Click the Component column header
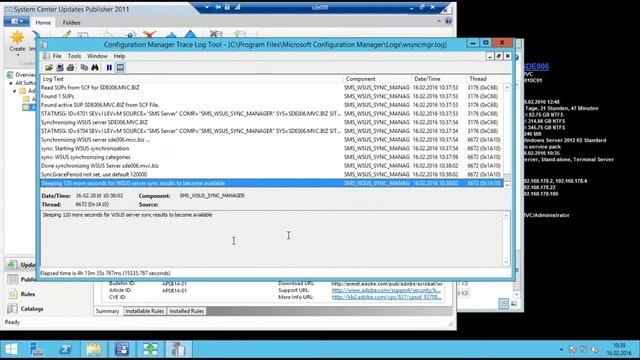Screen dimensions: 640x360 pyautogui.click(x=378, y=79)
